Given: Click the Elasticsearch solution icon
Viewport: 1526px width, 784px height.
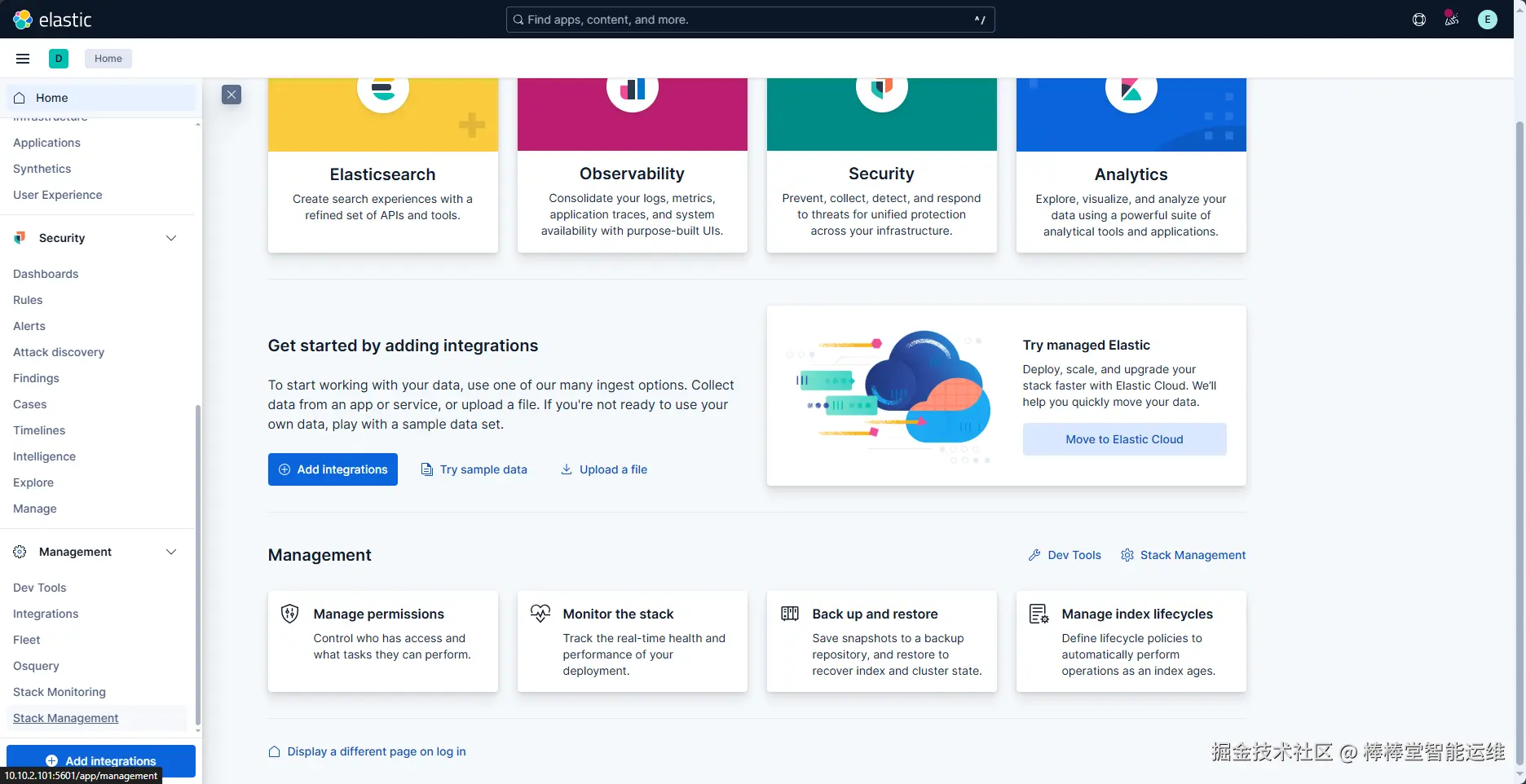Looking at the screenshot, I should click(383, 88).
